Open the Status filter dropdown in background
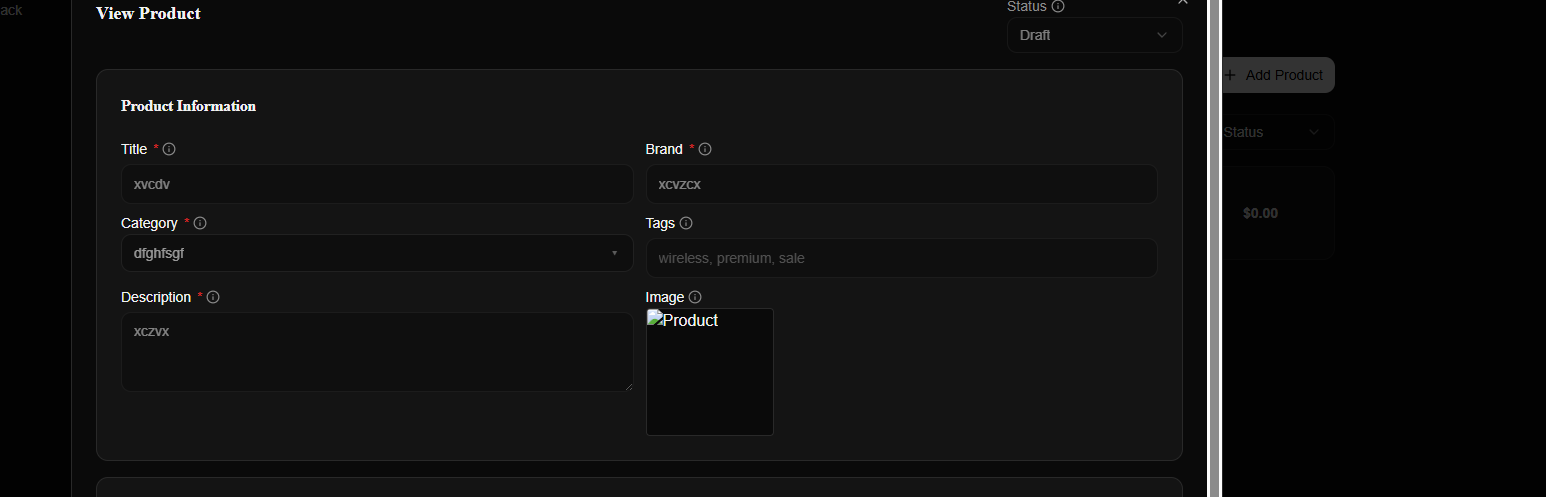 [x=1277, y=132]
